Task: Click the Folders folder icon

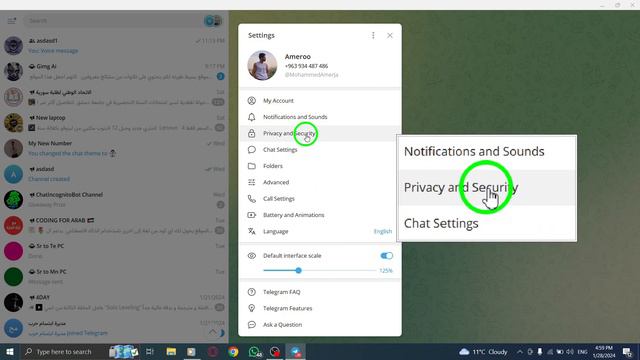Action: pos(252,166)
